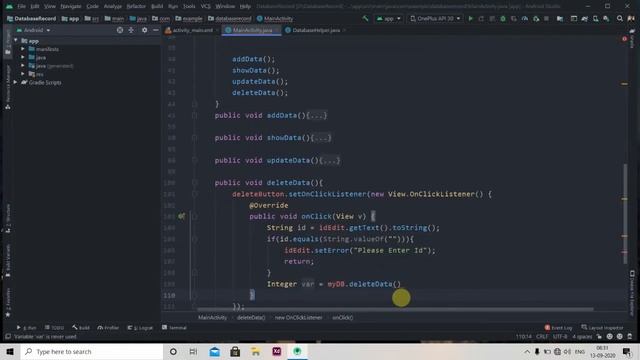This screenshot has width=640, height=360.
Task: Open the VCS menu
Action: (205, 6)
